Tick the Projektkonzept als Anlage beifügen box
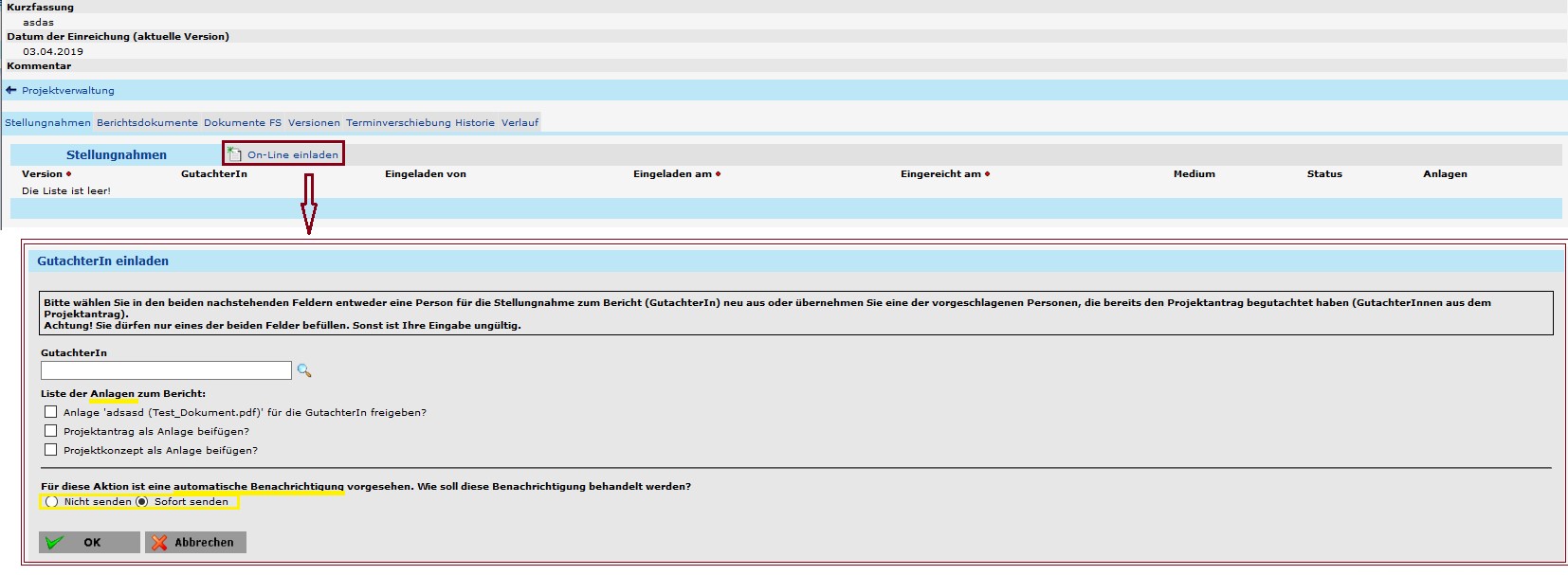Image resolution: width=1568 pixels, height=575 pixels. (x=51, y=450)
